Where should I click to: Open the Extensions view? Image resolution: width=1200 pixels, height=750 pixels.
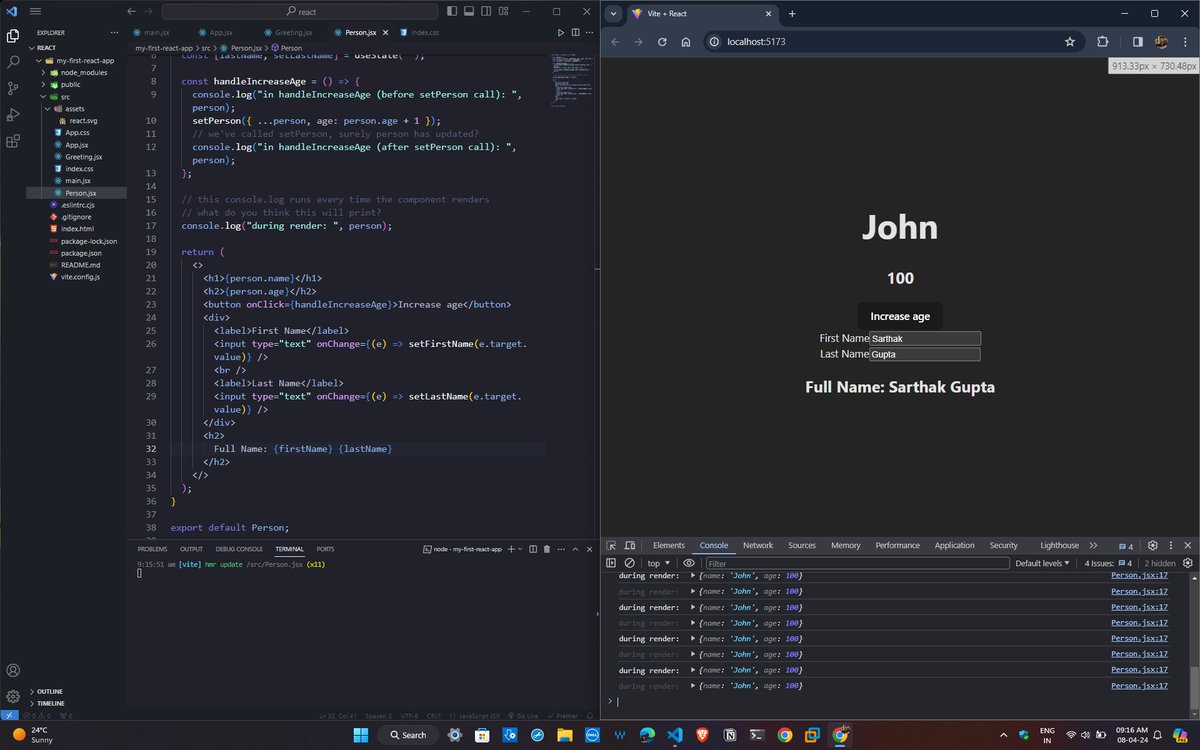(13, 141)
